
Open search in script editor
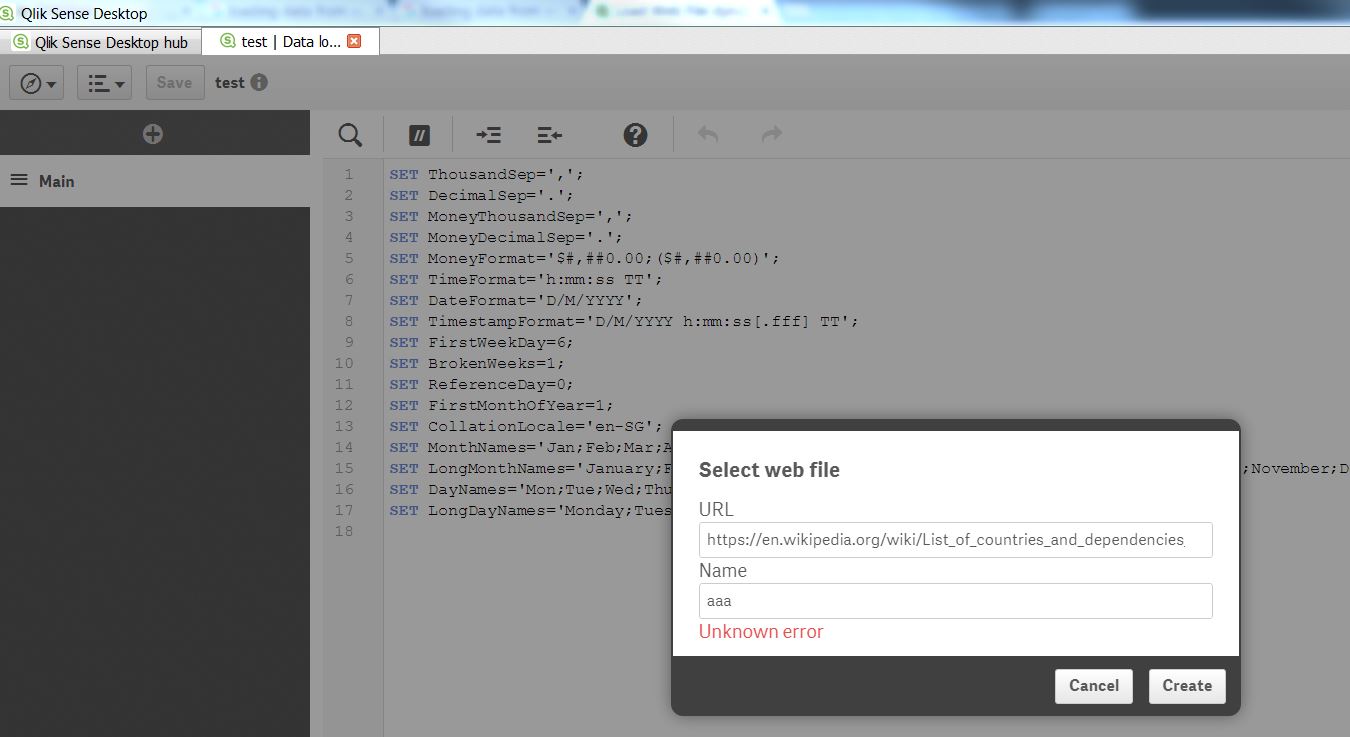[x=350, y=135]
